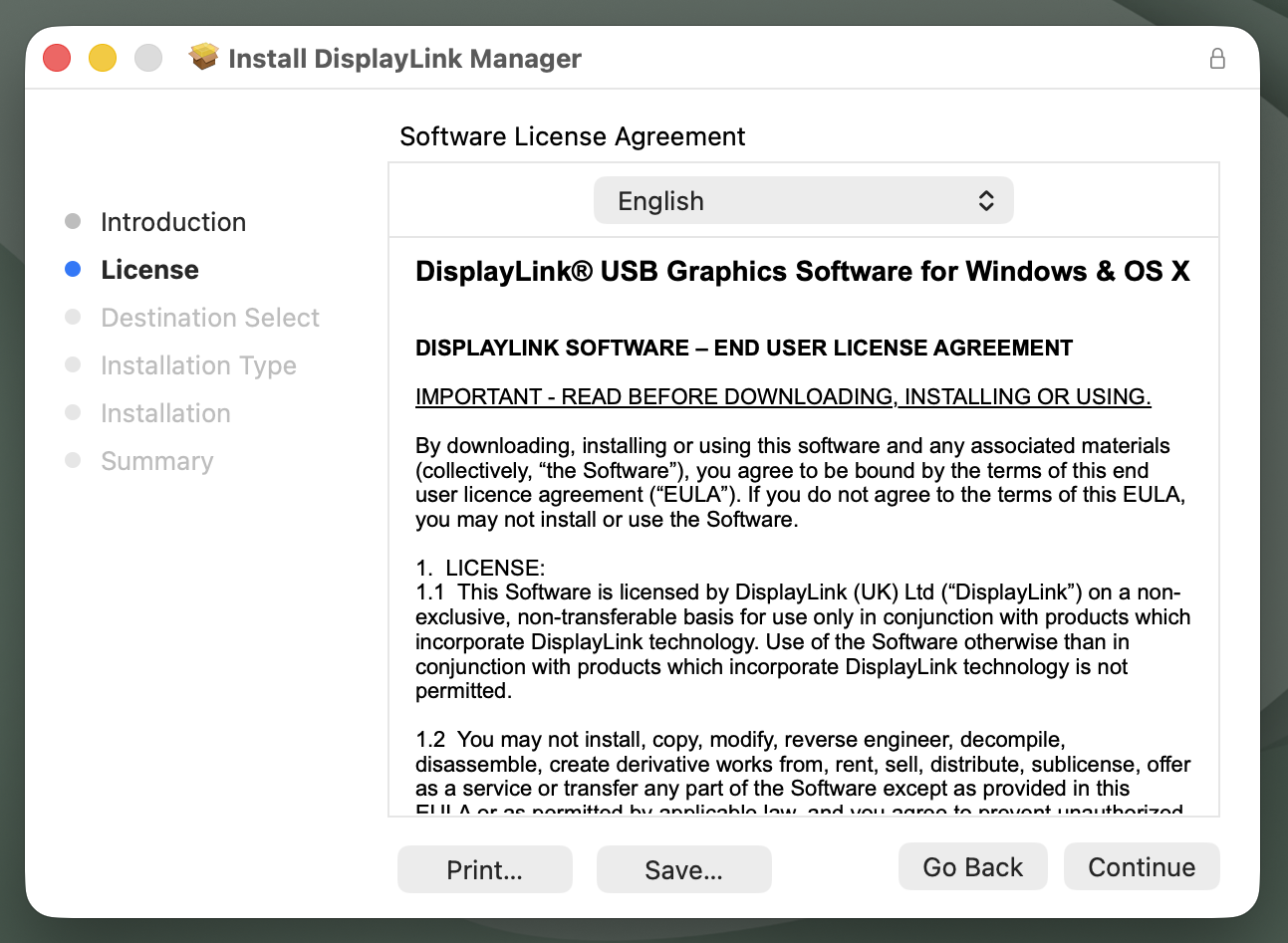Click the bullet beside Installation step

point(73,412)
